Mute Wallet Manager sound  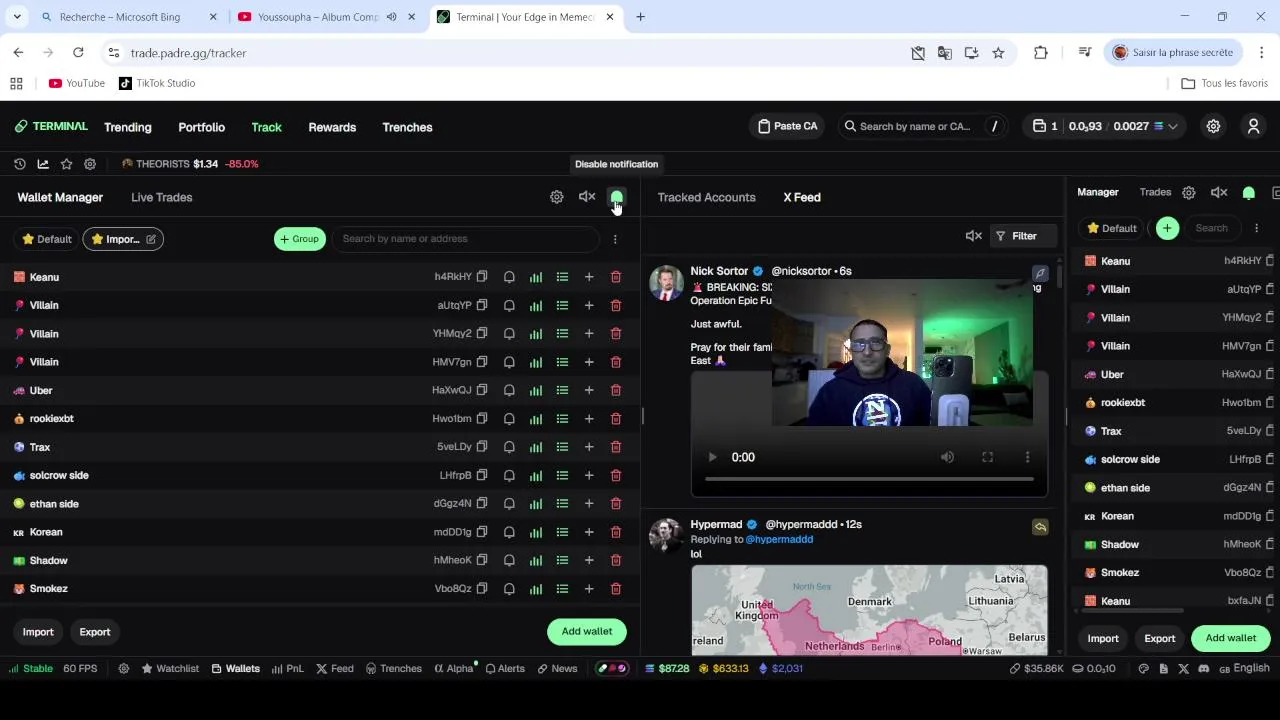587,197
